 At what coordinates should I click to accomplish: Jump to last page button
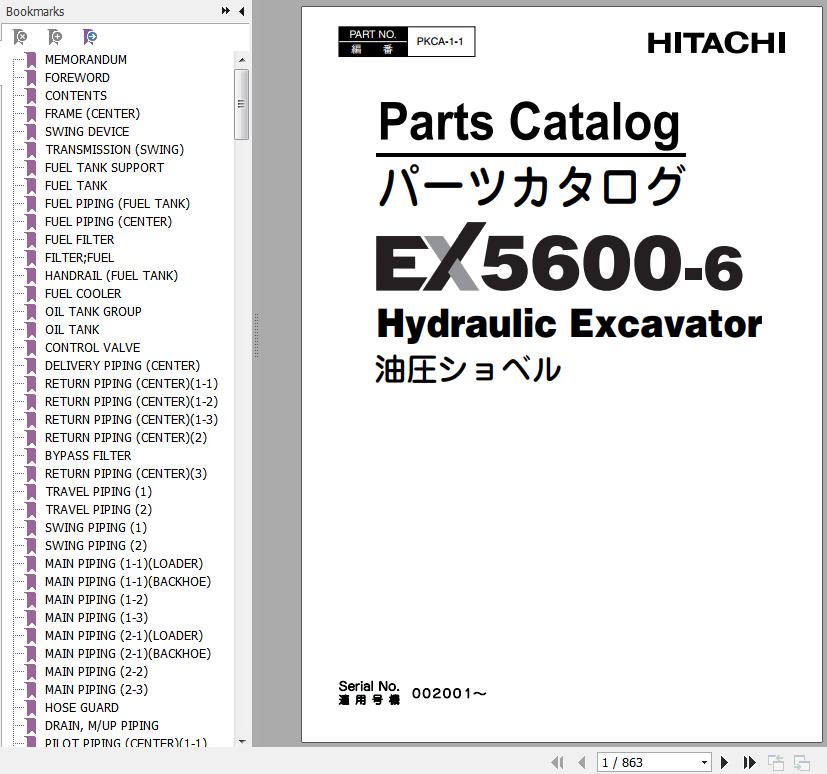tap(749, 762)
